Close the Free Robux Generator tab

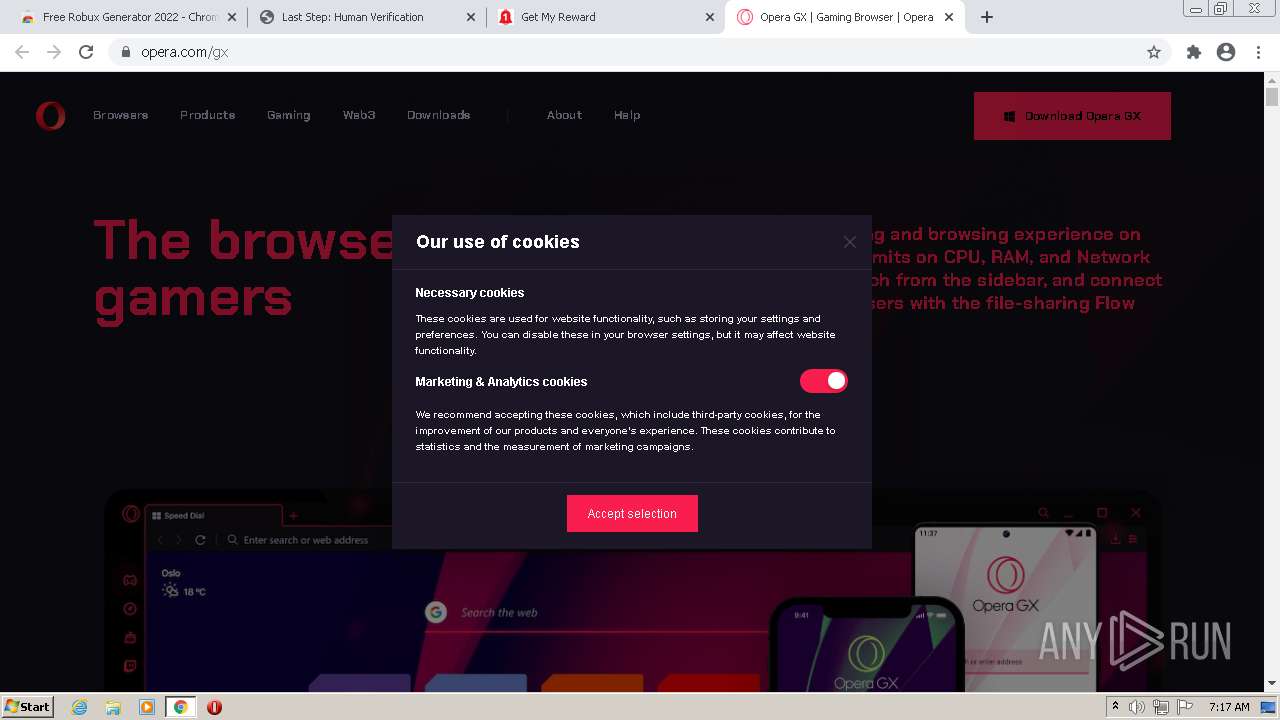232,17
